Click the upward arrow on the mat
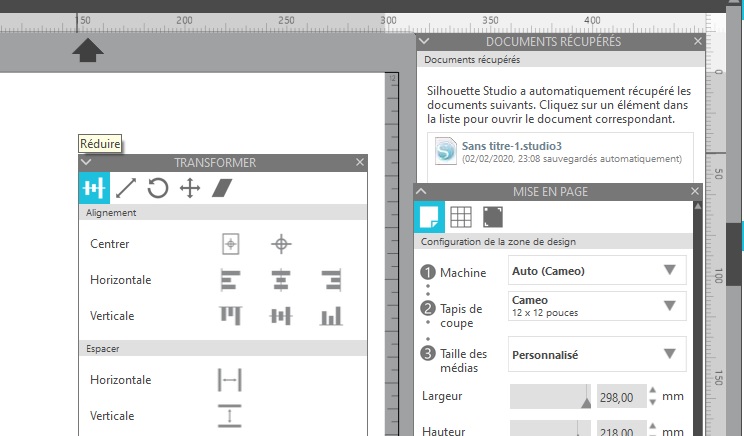The image size is (744, 436). coord(88,50)
